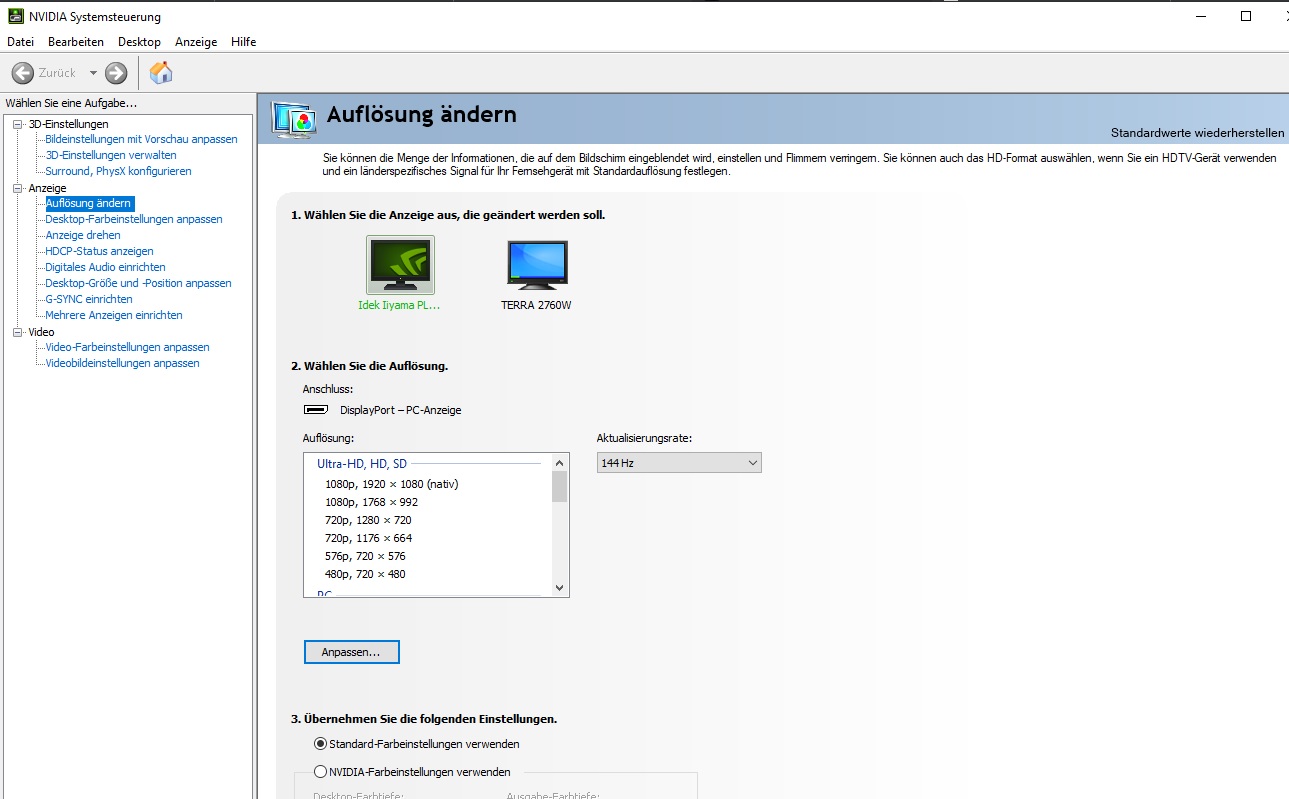The height and width of the screenshot is (799, 1289).
Task: Open Bildeinstellungen mit Vorschau anpassen
Action: point(141,139)
